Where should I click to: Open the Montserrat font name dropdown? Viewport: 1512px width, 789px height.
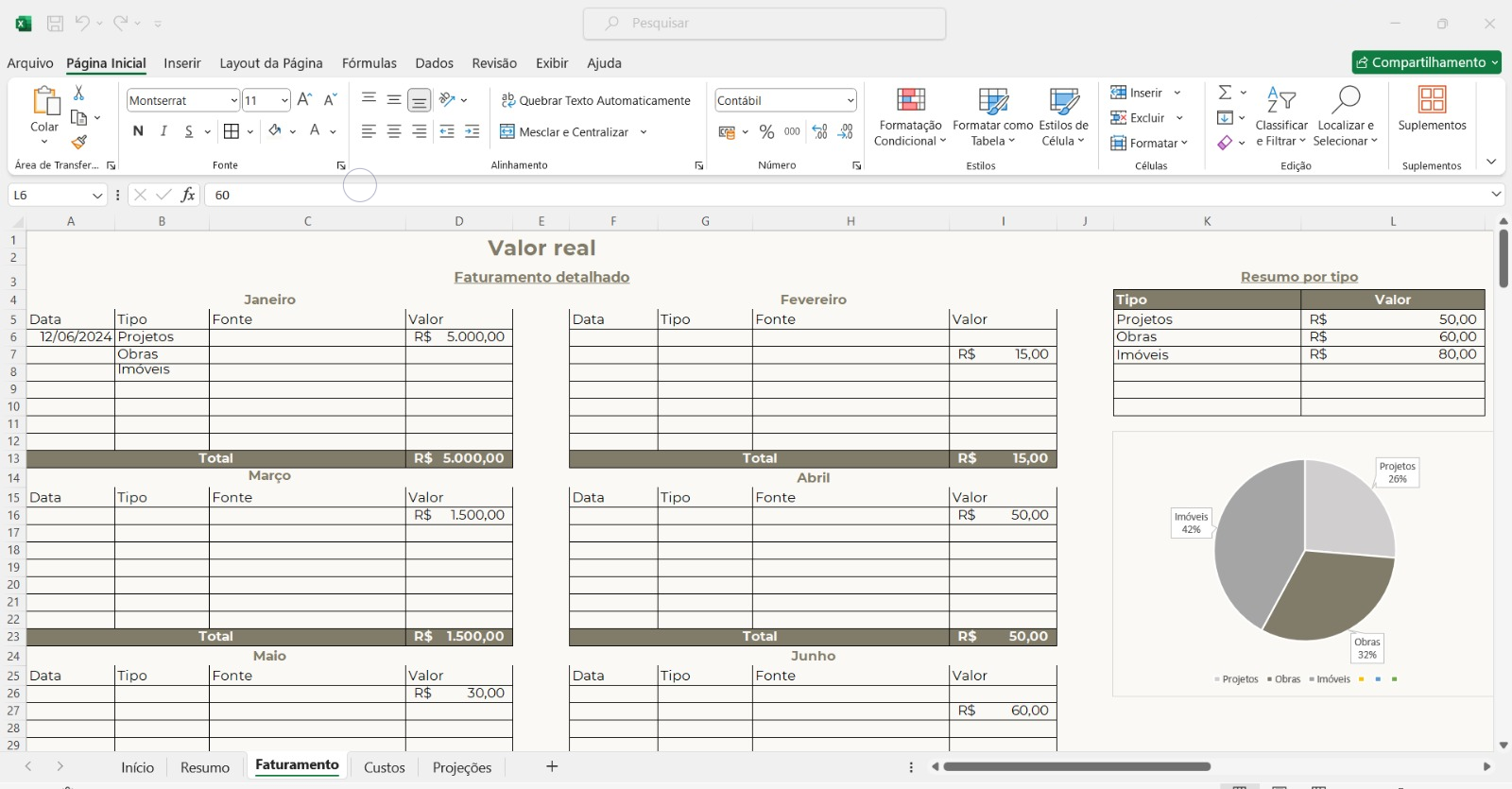(x=233, y=100)
